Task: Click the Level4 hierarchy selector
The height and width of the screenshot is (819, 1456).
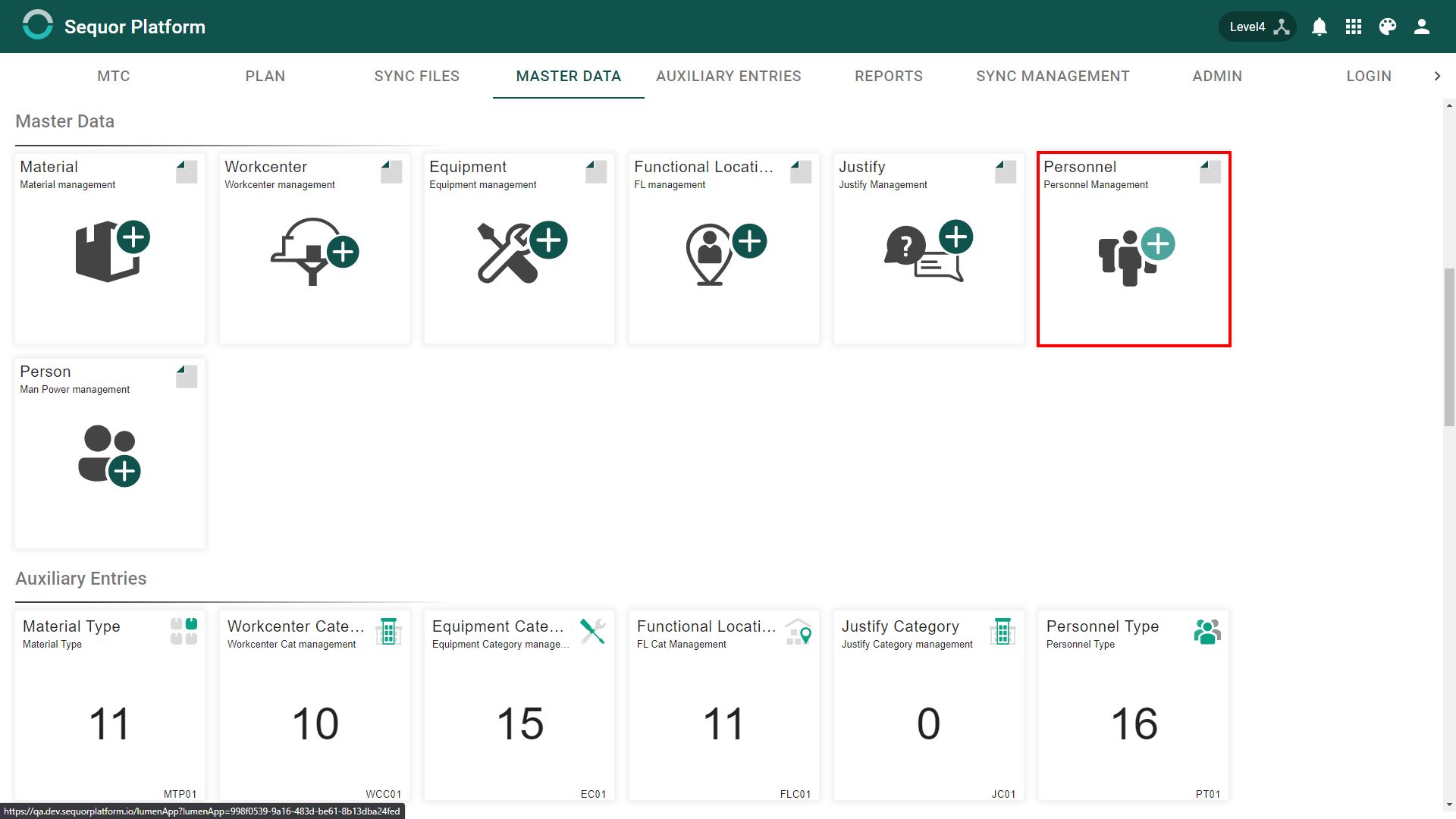Action: tap(1258, 27)
